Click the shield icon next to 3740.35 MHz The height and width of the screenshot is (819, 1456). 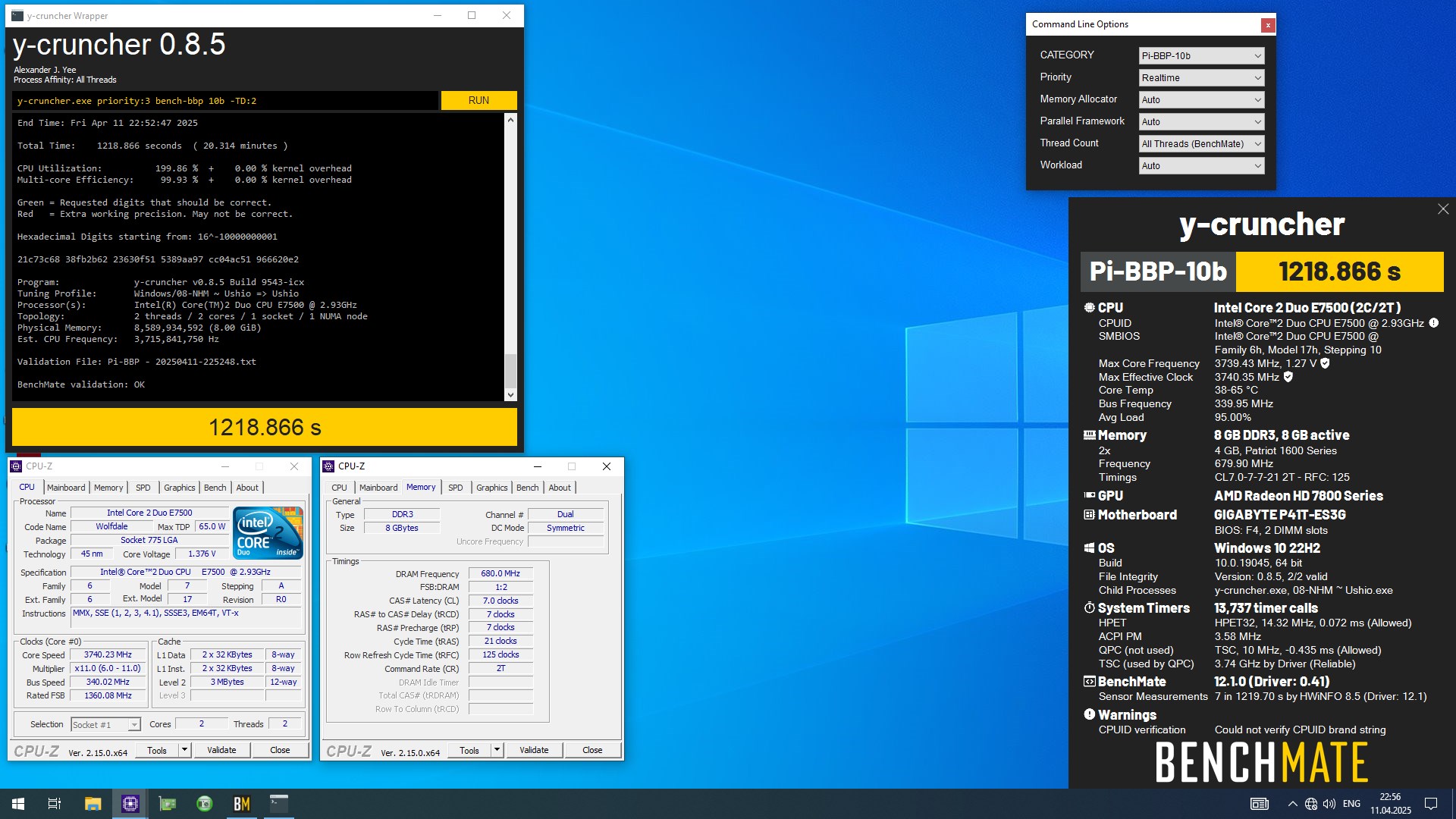tap(1288, 377)
